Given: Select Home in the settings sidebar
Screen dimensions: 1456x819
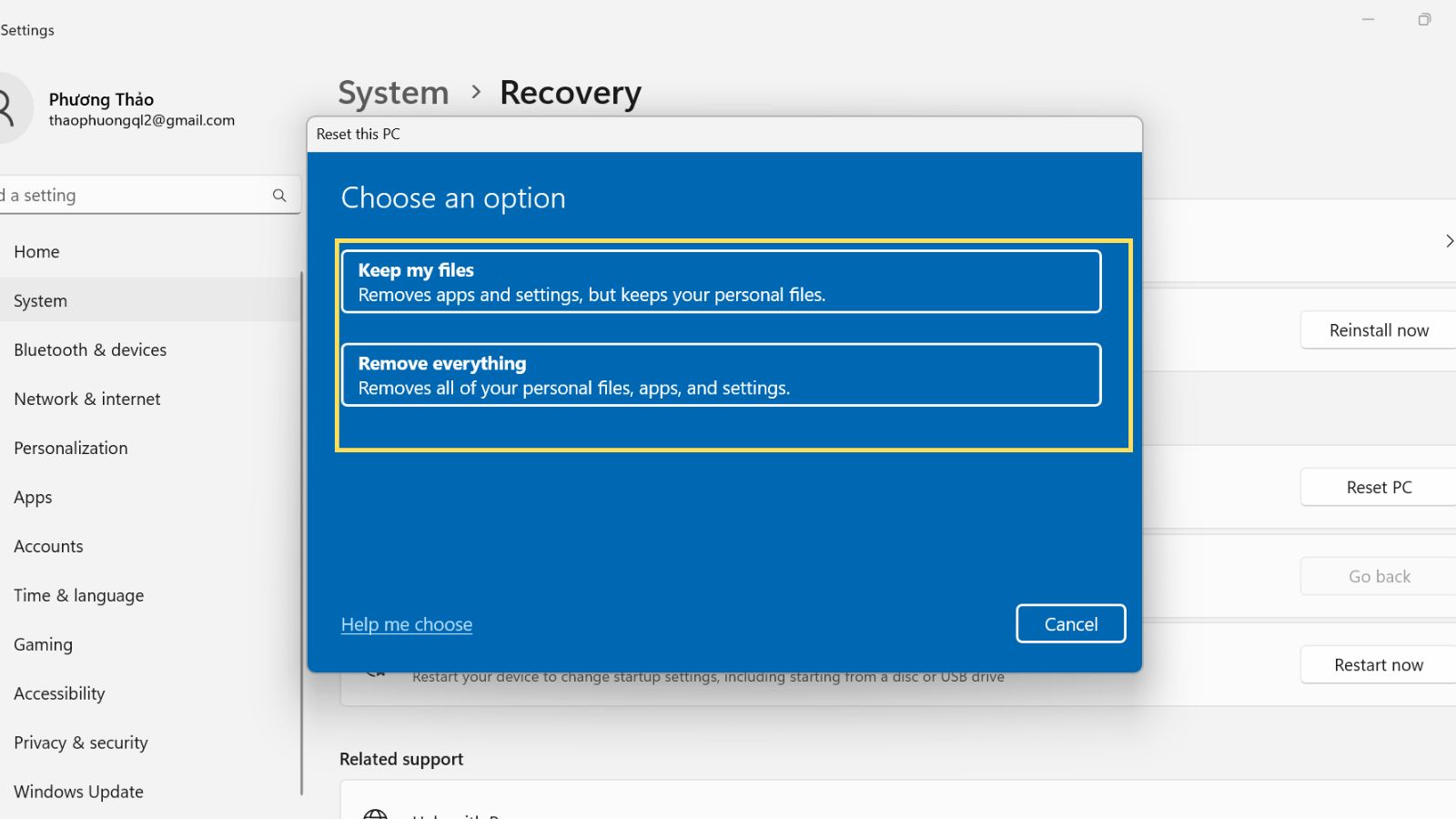Looking at the screenshot, I should (36, 251).
